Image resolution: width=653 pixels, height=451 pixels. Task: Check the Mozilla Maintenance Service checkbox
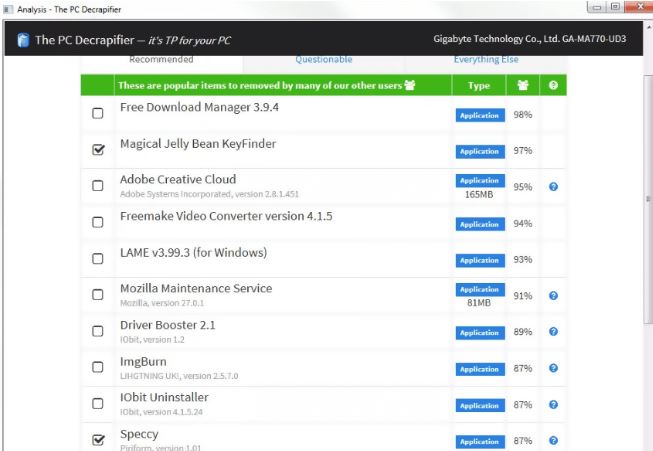point(97,294)
